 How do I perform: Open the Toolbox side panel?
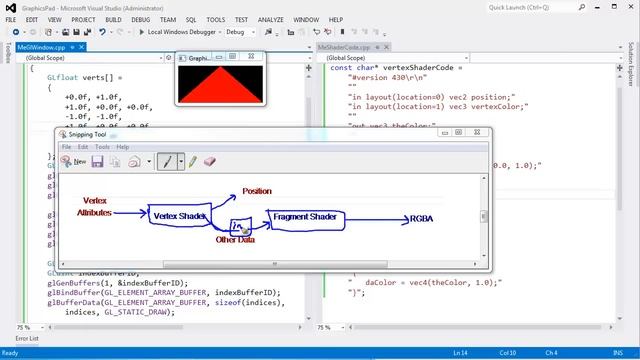tap(8, 53)
